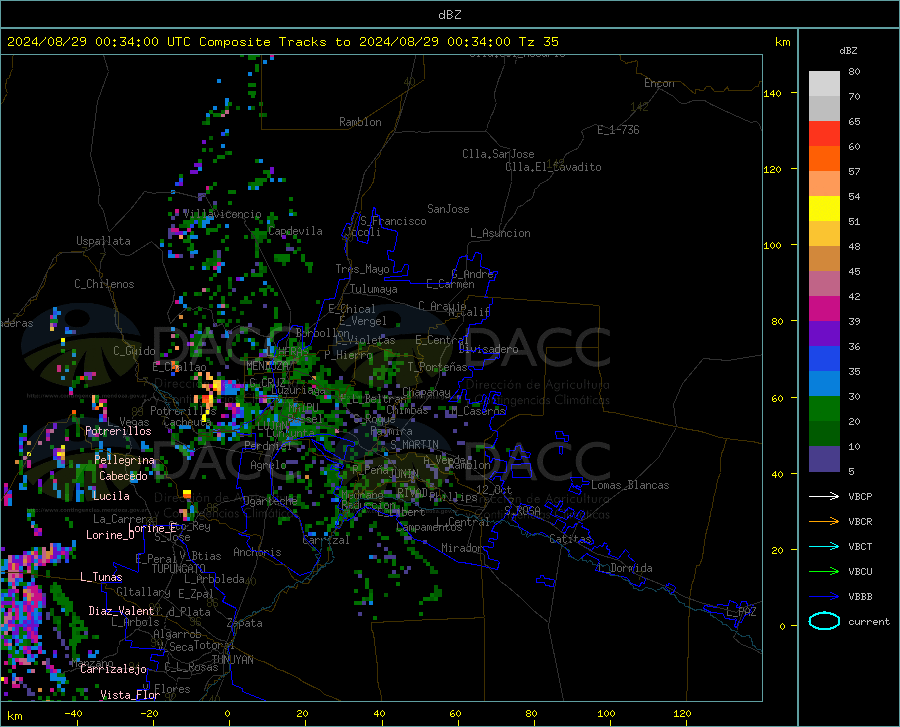Screen dimensions: 900x727
Task: Click the S_MARTIN map label
Action: 414,445
